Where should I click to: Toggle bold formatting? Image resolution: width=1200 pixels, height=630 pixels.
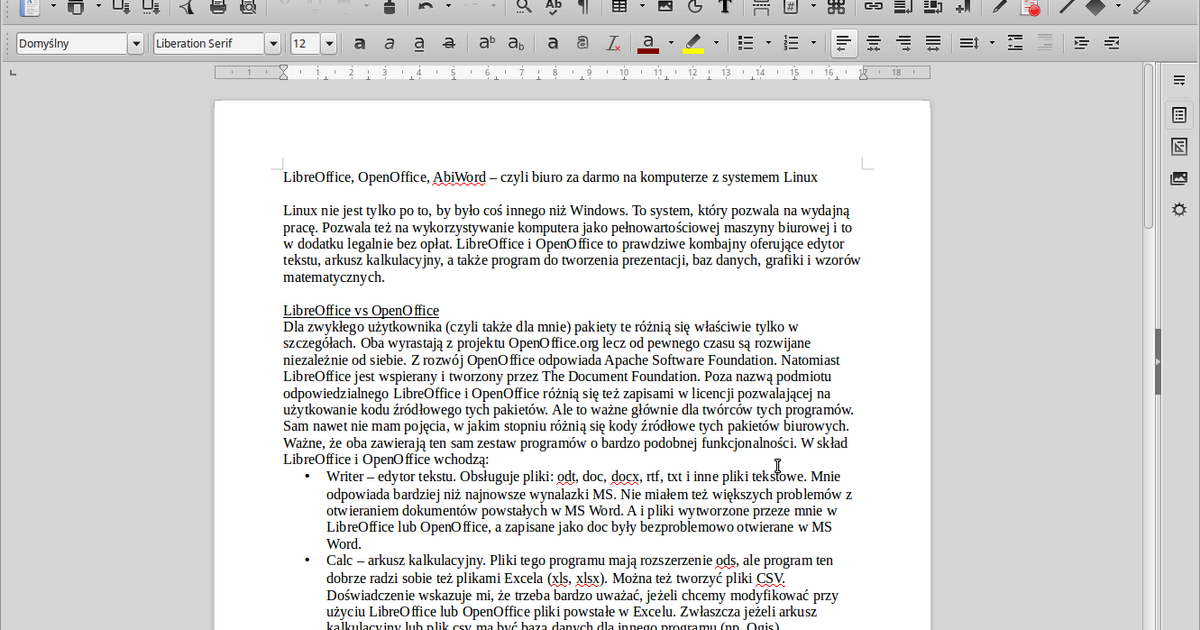[x=360, y=44]
